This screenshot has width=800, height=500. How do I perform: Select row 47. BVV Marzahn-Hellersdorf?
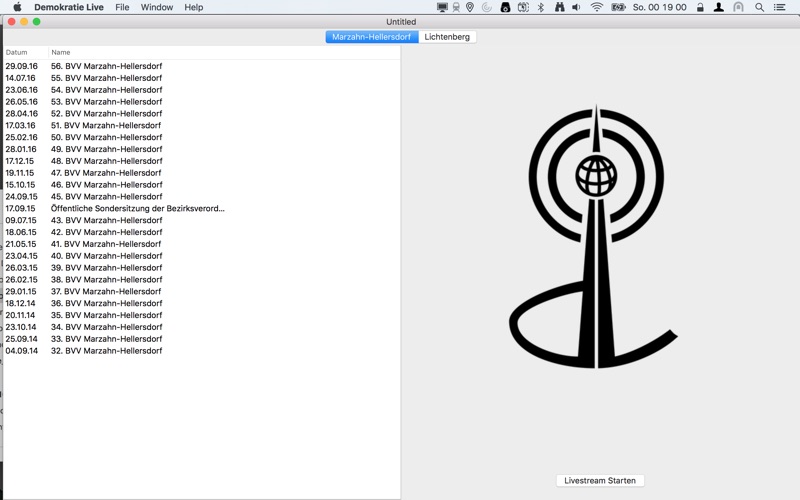point(202,172)
